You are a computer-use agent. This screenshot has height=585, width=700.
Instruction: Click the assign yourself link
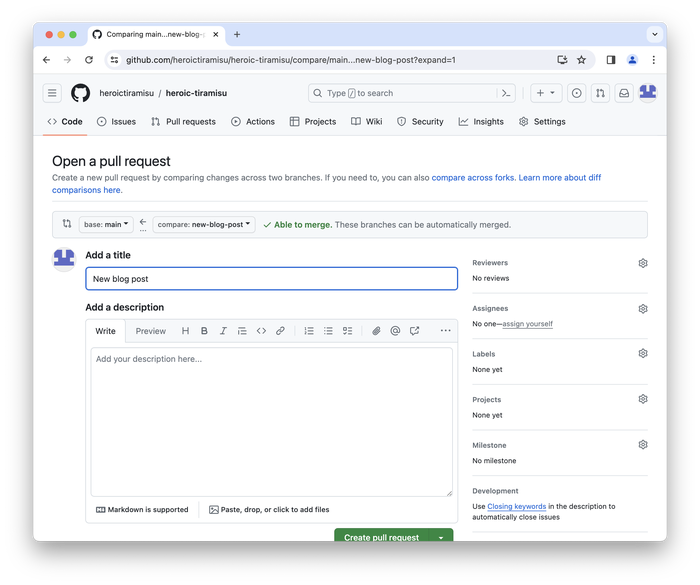tap(527, 324)
